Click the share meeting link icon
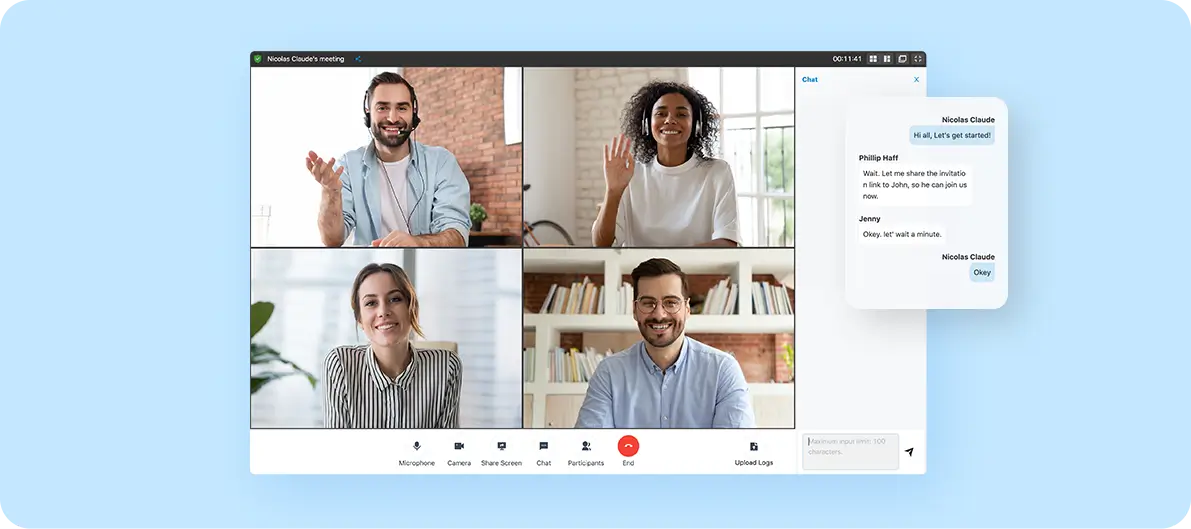This screenshot has width=1191, height=529. click(x=358, y=59)
